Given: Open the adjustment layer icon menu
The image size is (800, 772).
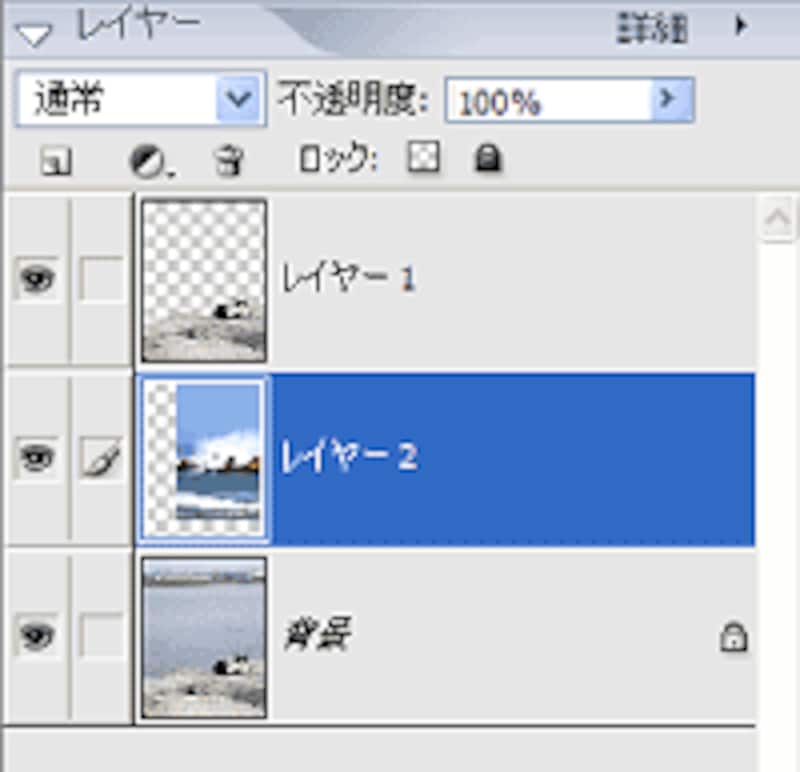Looking at the screenshot, I should [151, 162].
